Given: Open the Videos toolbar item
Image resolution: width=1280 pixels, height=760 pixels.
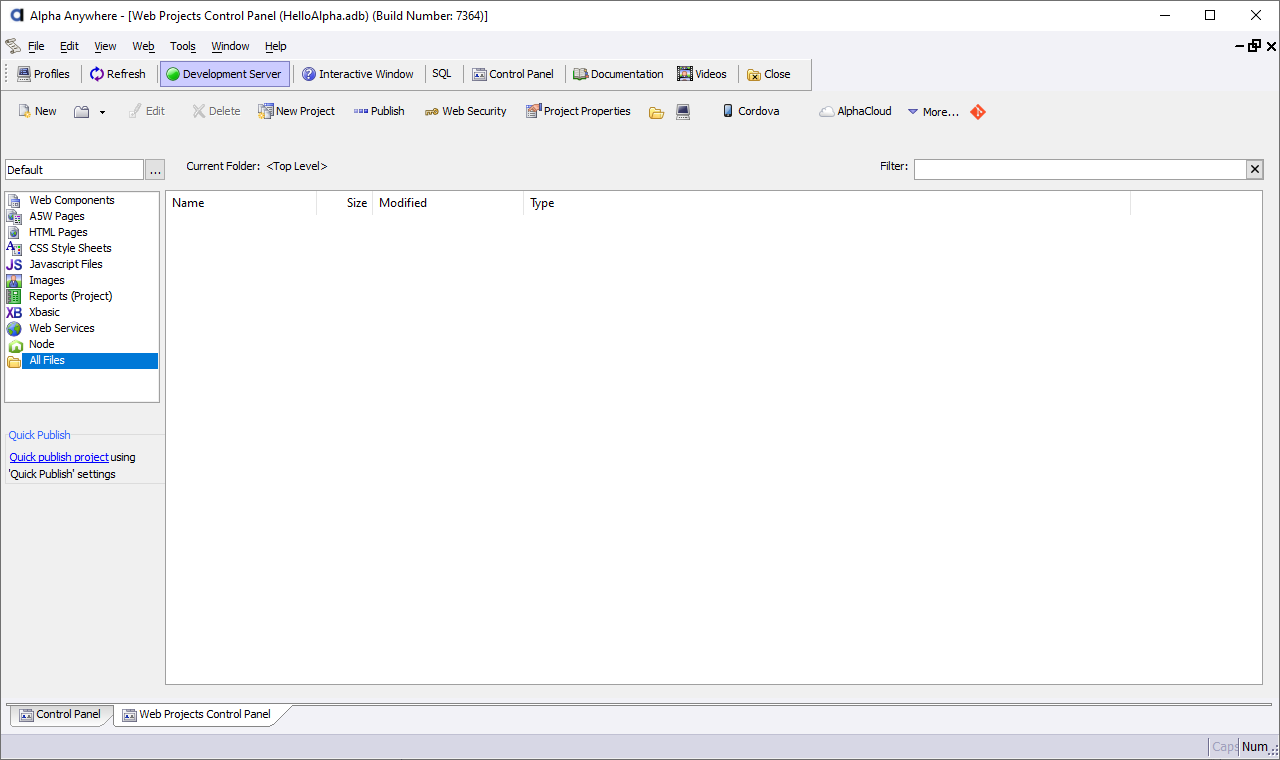Looking at the screenshot, I should (702, 74).
